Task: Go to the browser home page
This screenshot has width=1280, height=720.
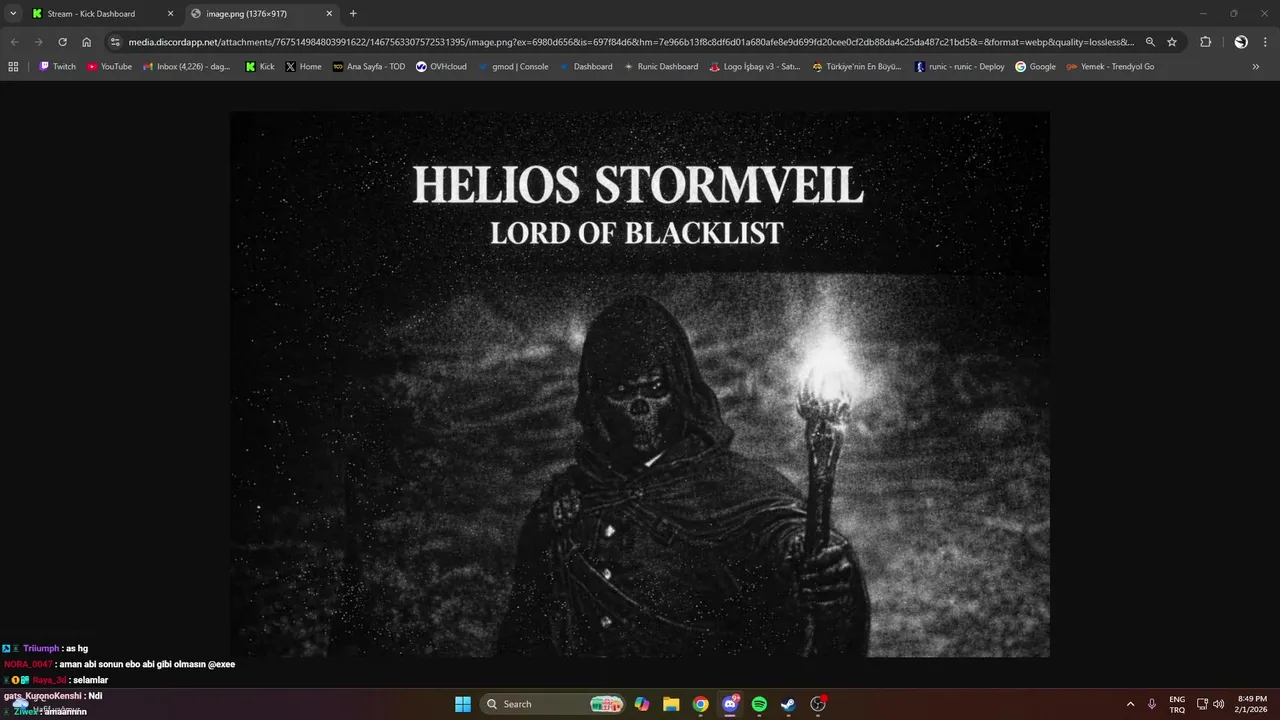Action: click(x=87, y=42)
